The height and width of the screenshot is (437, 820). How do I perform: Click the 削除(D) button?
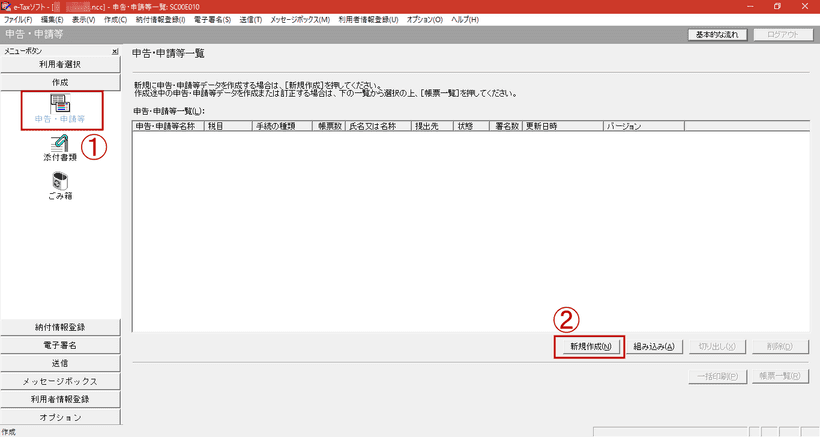pyautogui.click(x=780, y=347)
